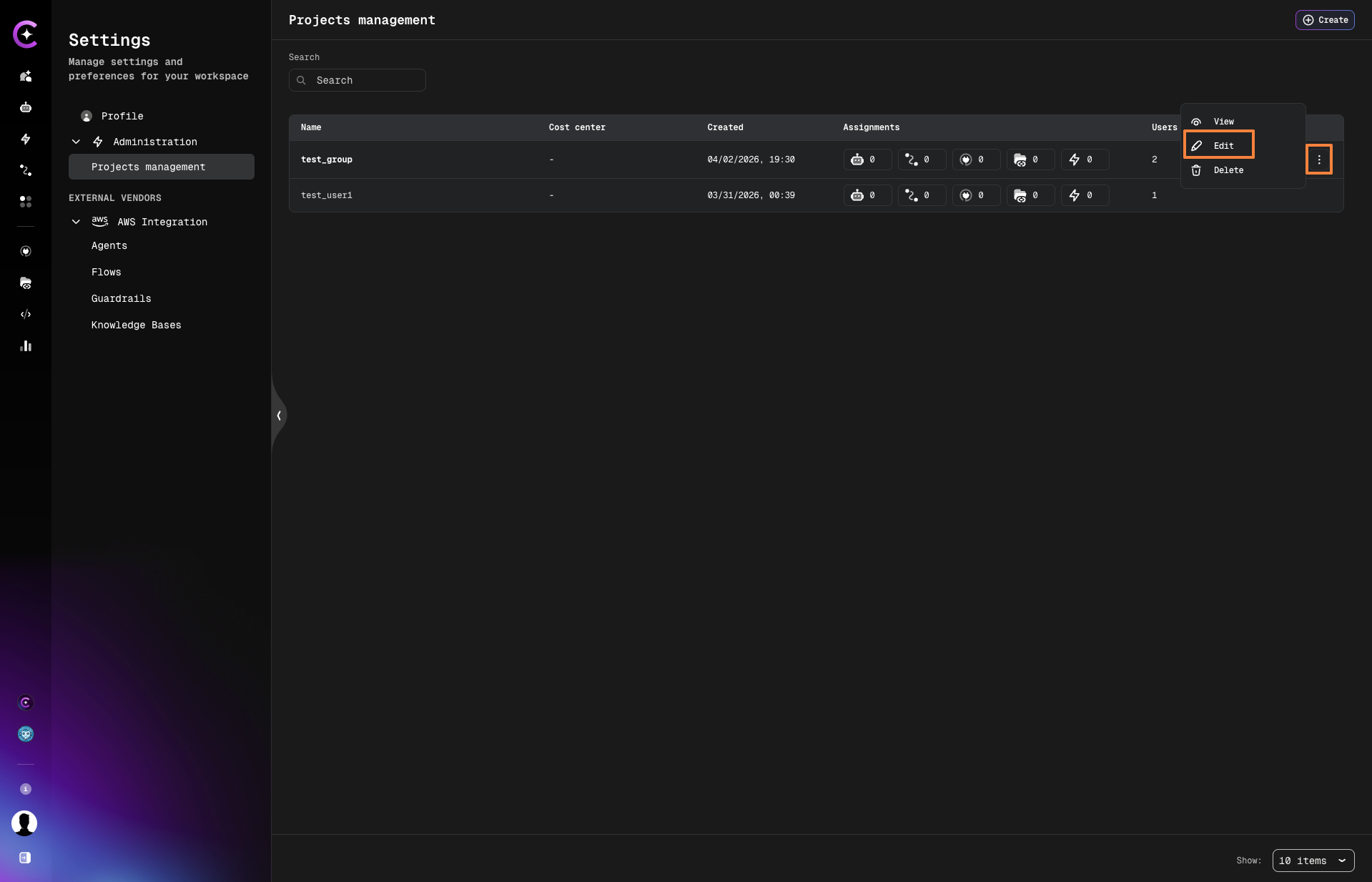Open Projects management in the sidebar
Screen dimensions: 1372x882
148,167
